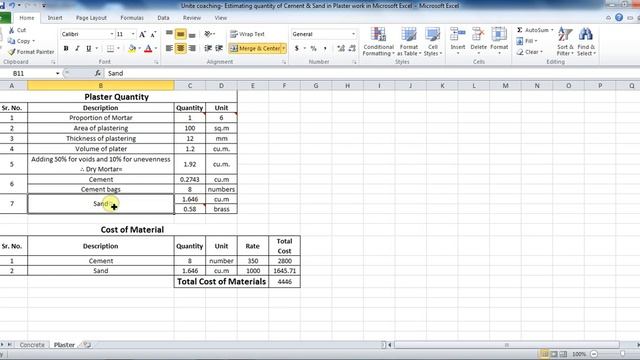The width and height of the screenshot is (640, 360).
Task: Toggle Bold formatting
Action: click(x=66, y=49)
